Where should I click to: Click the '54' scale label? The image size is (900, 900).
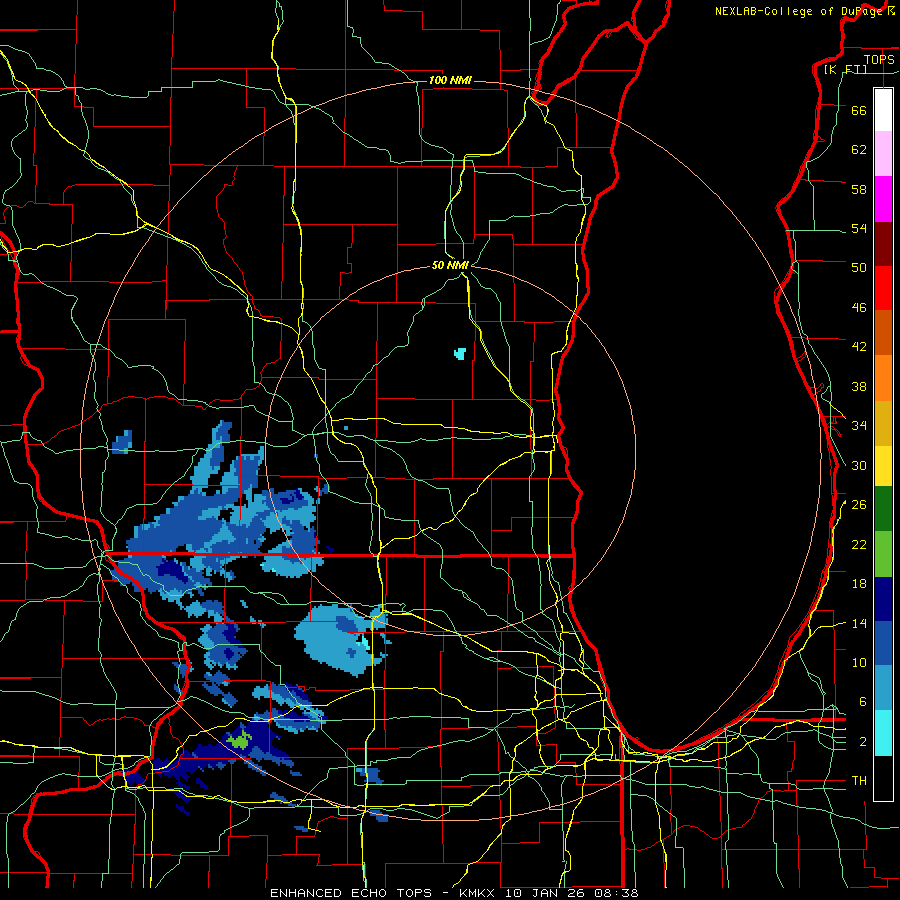pos(859,228)
